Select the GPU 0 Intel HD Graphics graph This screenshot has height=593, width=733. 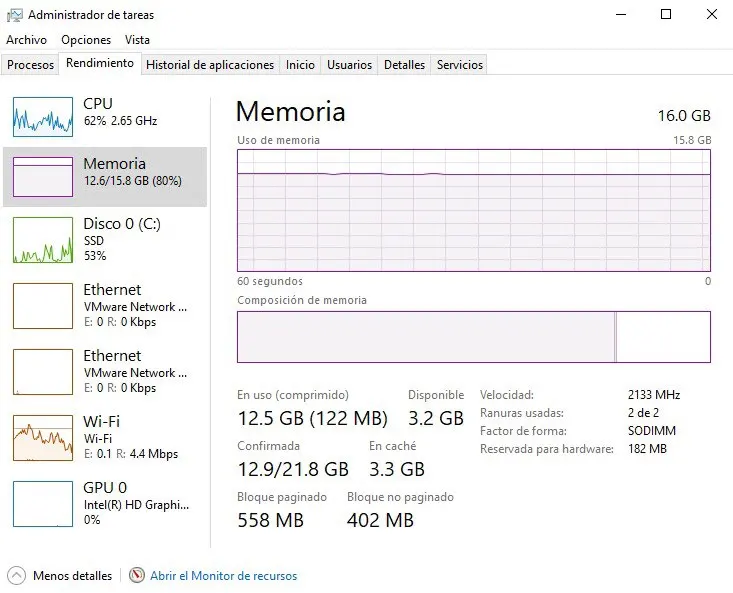(x=43, y=503)
